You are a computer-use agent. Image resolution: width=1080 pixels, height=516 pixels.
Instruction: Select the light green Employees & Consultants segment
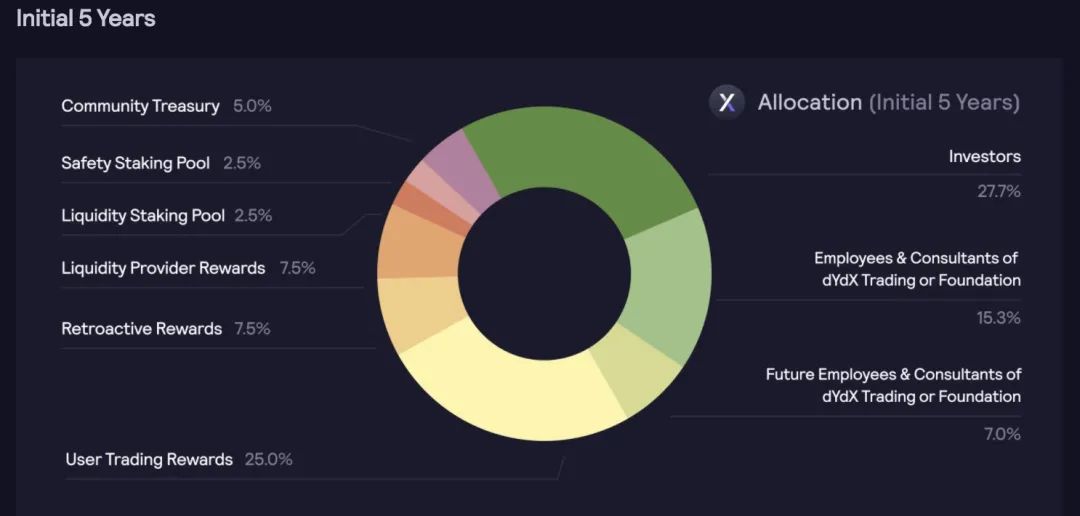670,286
